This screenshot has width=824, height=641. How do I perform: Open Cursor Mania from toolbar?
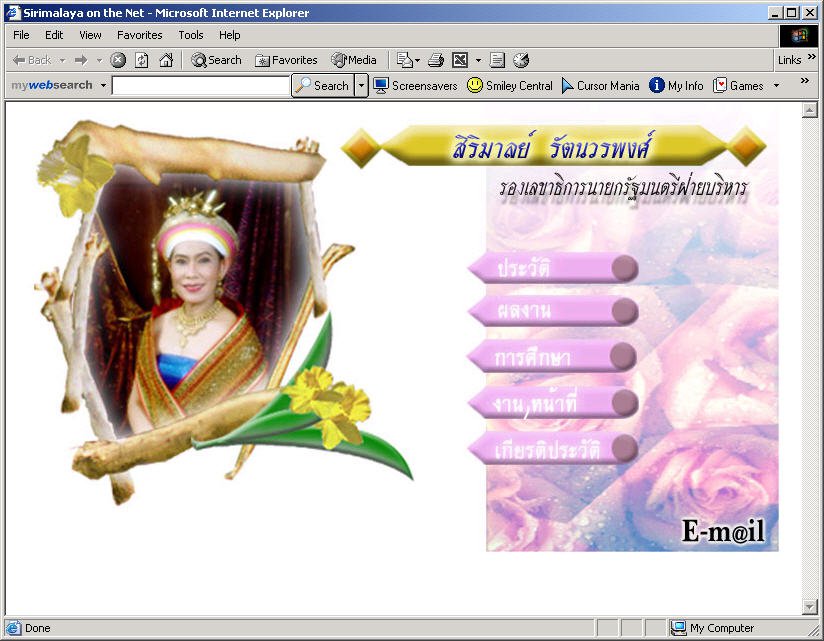(600, 86)
